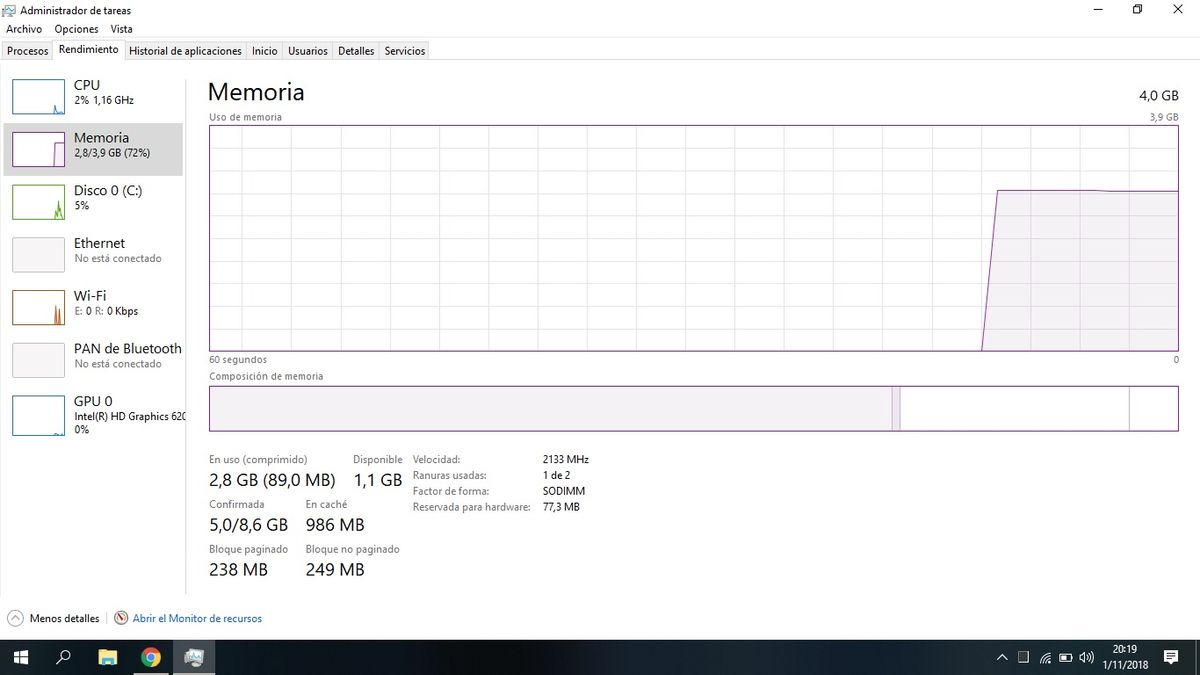Open the notification center icon
This screenshot has width=1200, height=675.
1171,657
